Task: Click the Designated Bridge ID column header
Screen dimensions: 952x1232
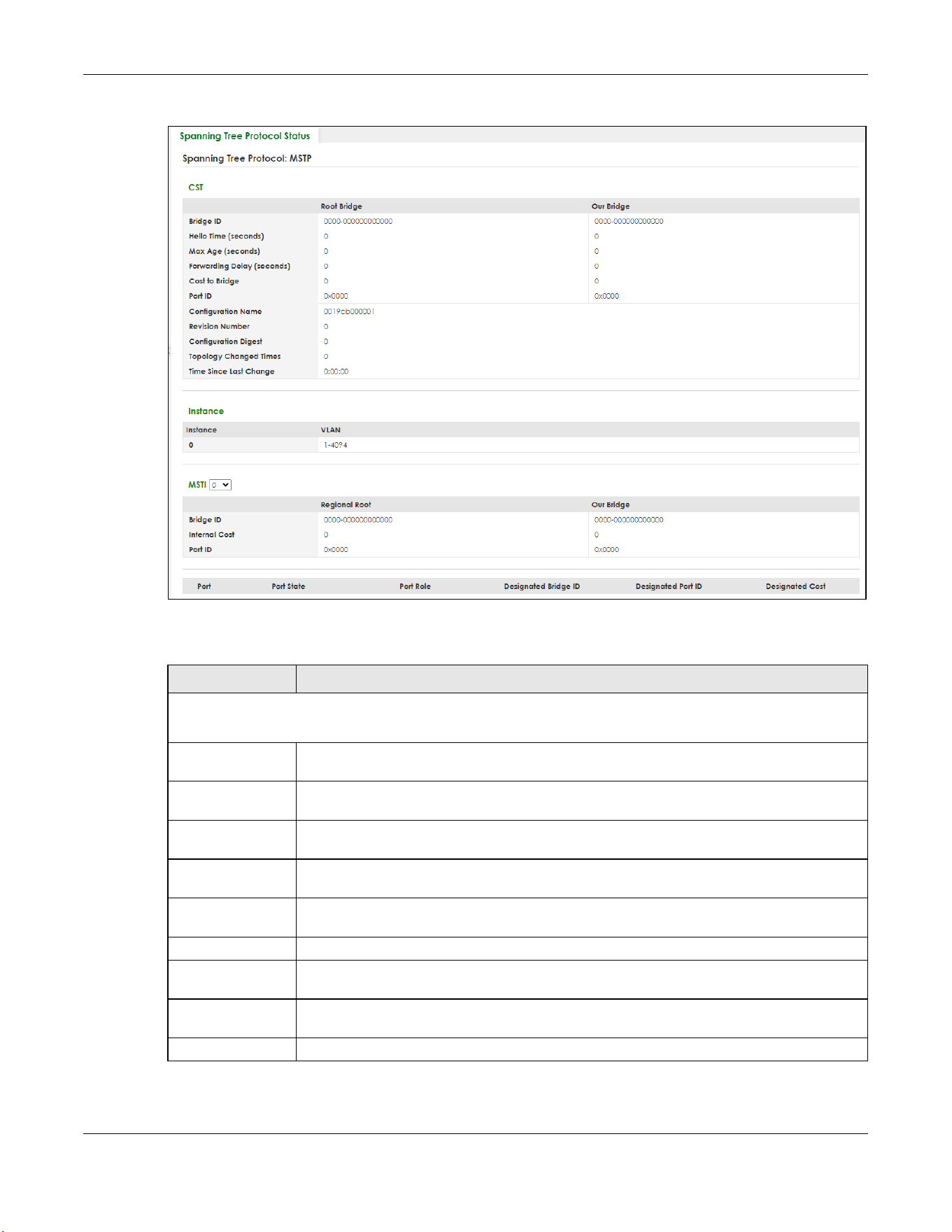Action: pyautogui.click(x=542, y=587)
